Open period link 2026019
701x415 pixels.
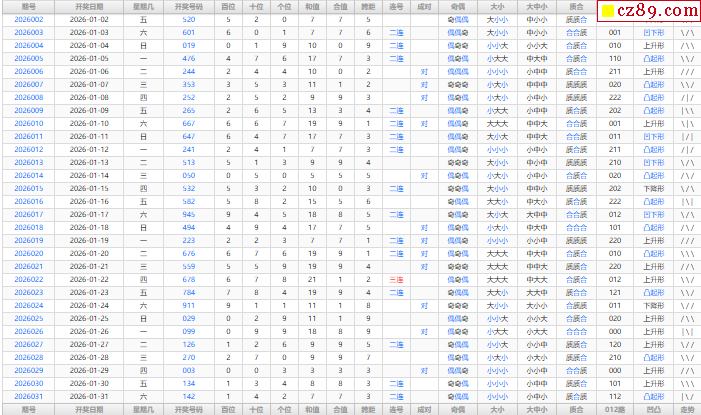29,241
